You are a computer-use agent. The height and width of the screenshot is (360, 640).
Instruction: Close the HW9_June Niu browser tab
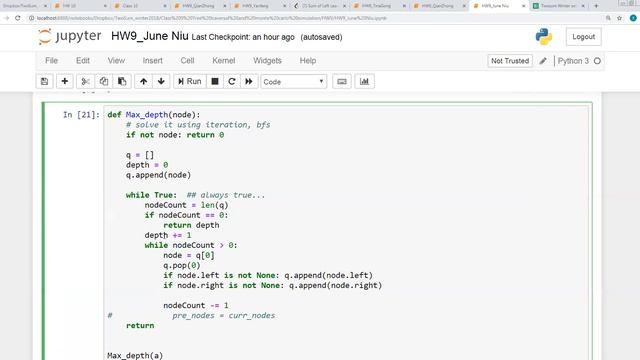[523, 6]
